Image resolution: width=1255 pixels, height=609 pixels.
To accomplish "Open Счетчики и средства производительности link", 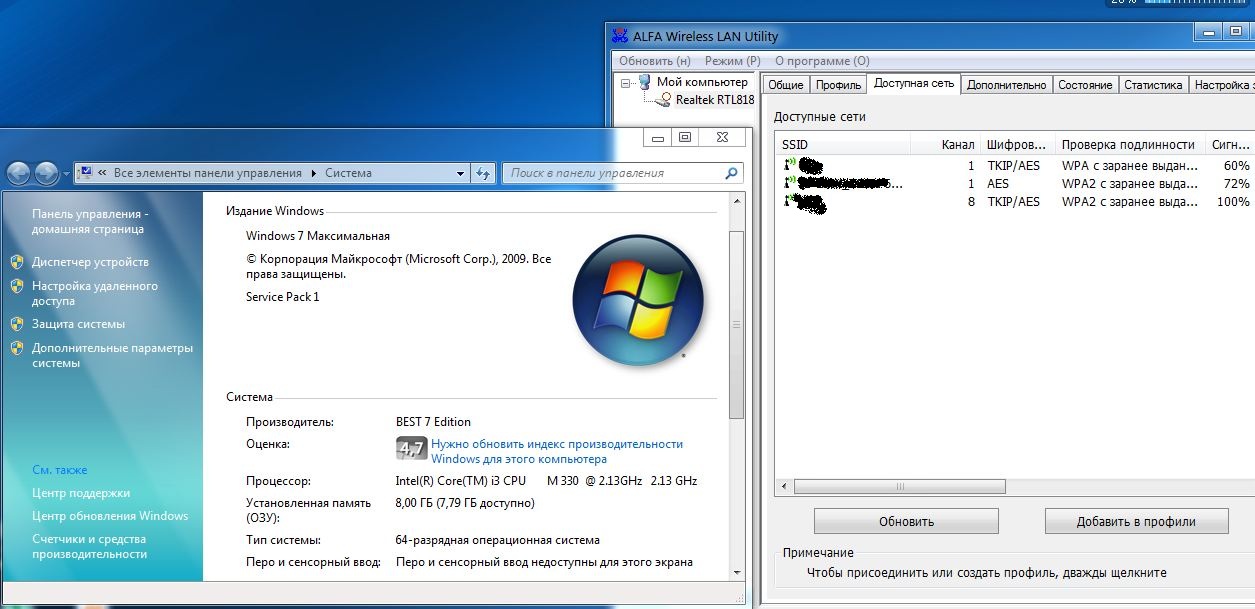I will click(89, 546).
